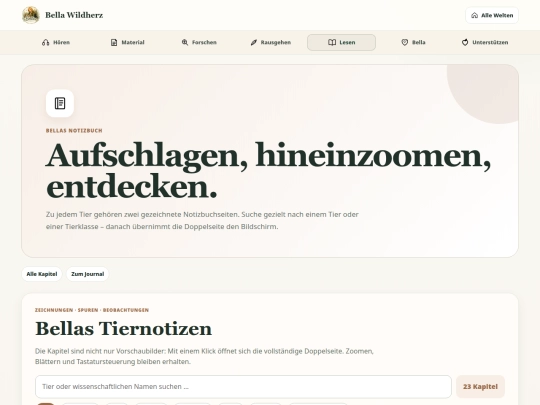Click the BELLAS NOTIZBUCH label
Viewport: 540px width, 405px height.
(74, 131)
